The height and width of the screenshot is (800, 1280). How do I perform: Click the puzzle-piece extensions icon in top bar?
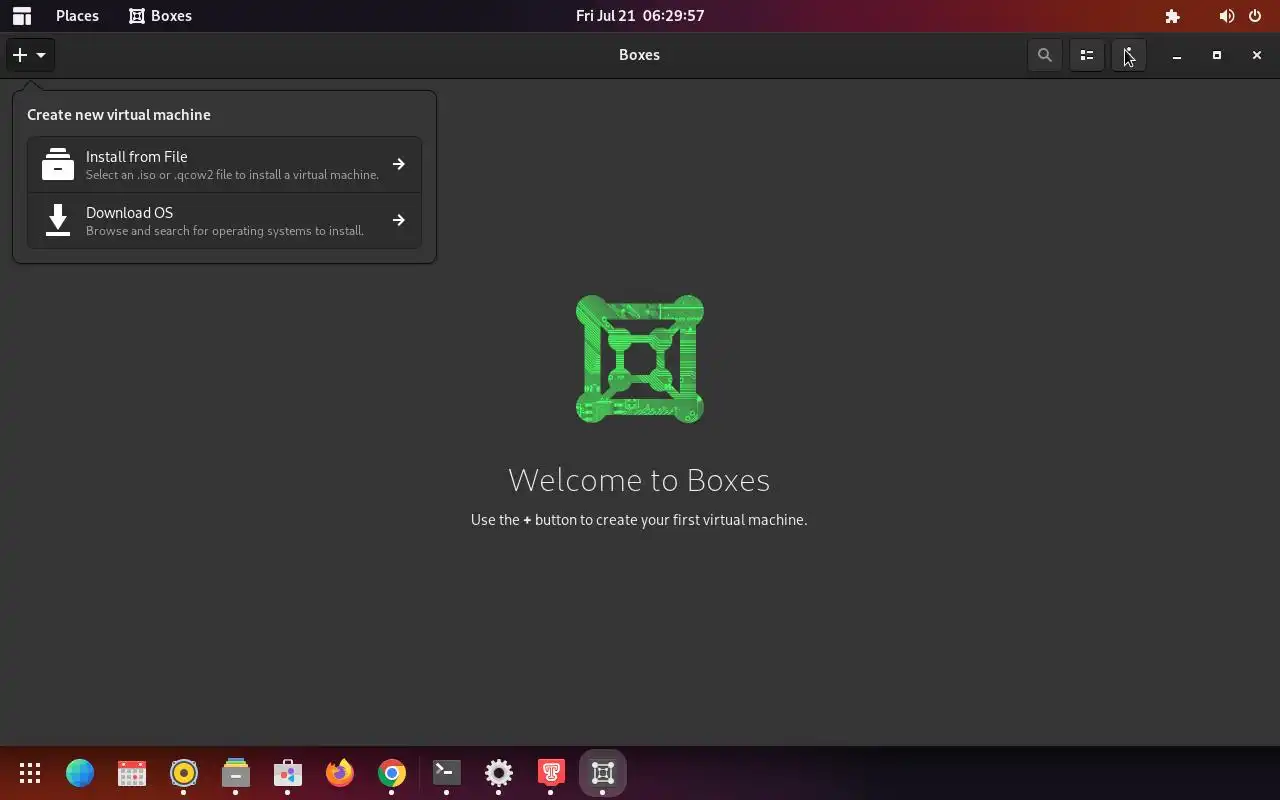1173,16
